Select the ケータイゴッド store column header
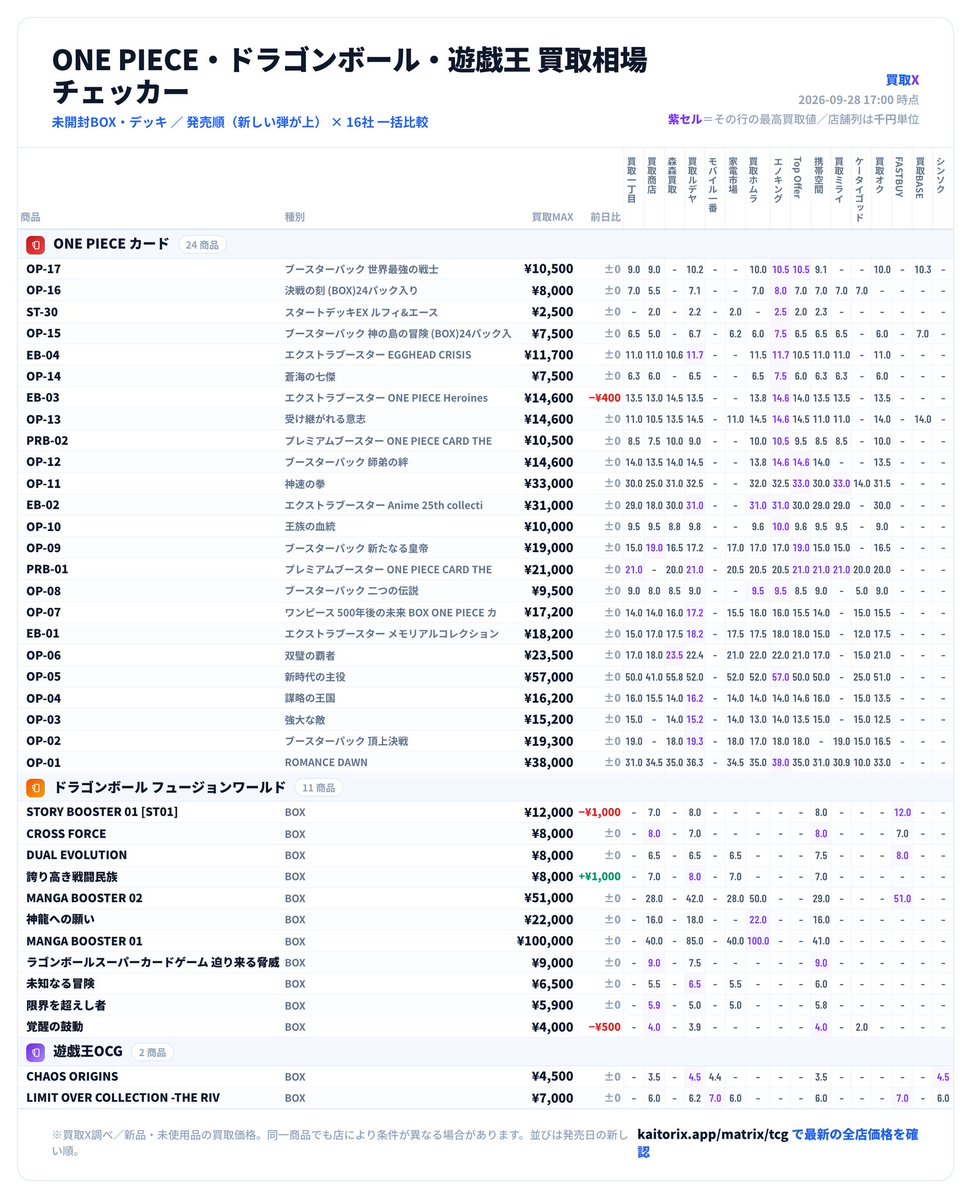 (x=859, y=190)
